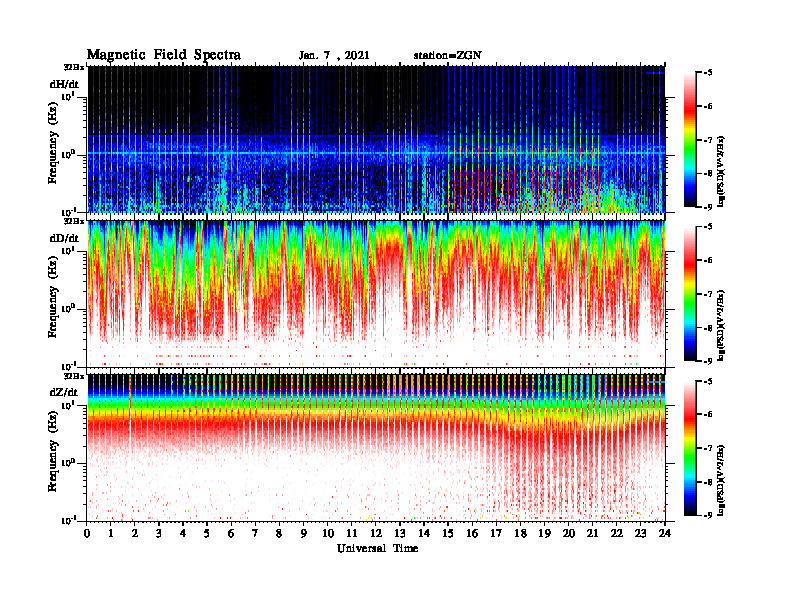Click the dZ/dt spectrogram plot area
Screen dimensions: 792x612
376,448
